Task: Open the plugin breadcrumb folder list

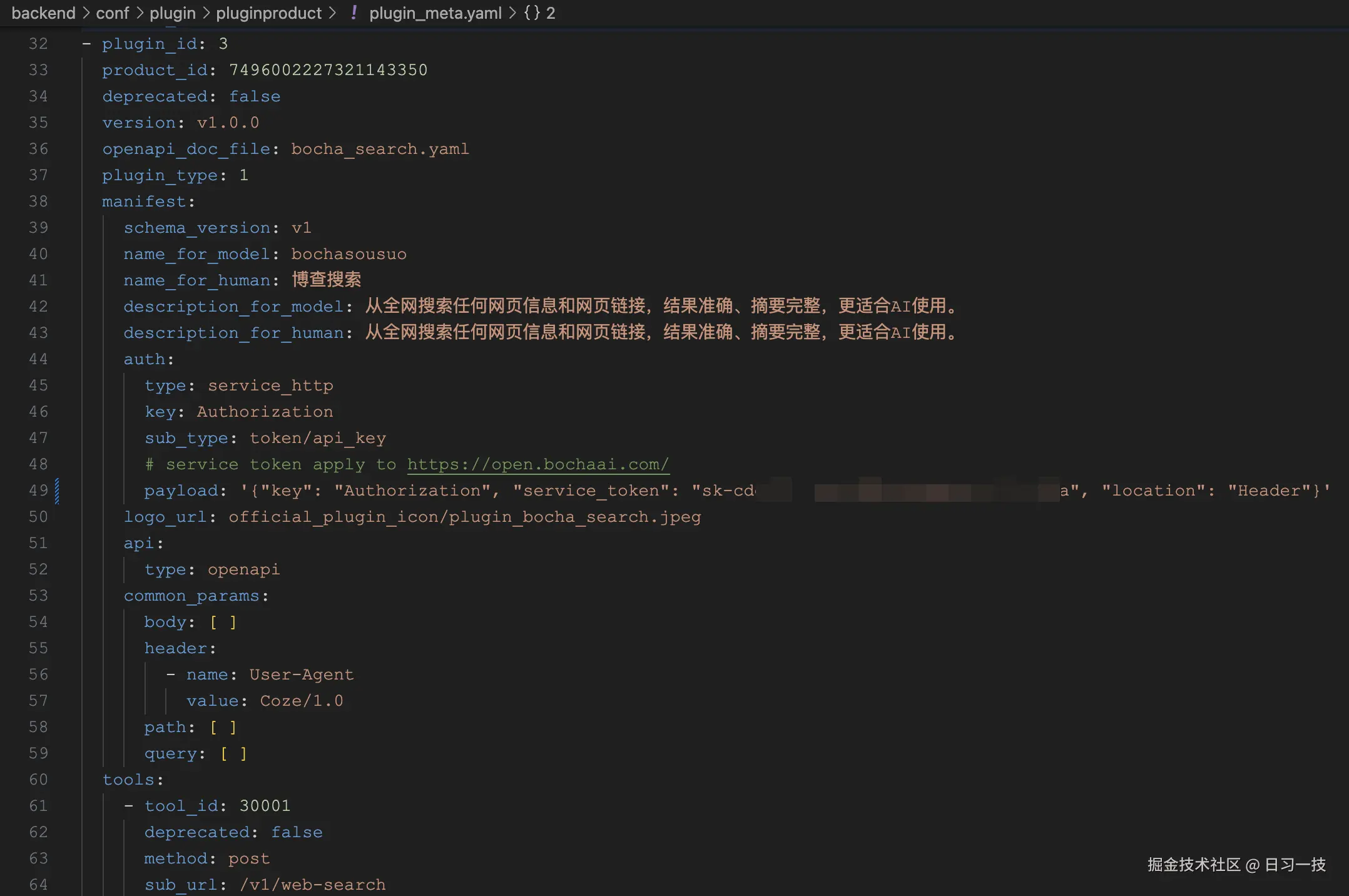Action: [x=171, y=13]
